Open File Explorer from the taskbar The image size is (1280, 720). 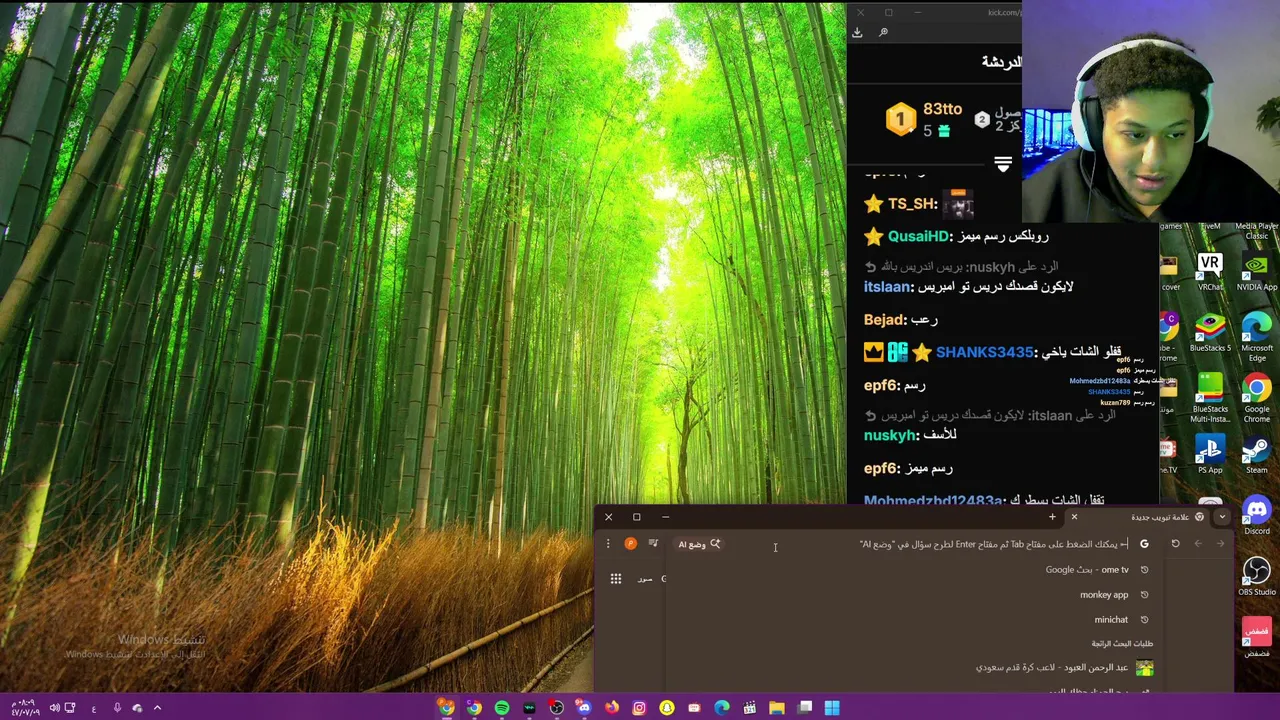coord(777,708)
